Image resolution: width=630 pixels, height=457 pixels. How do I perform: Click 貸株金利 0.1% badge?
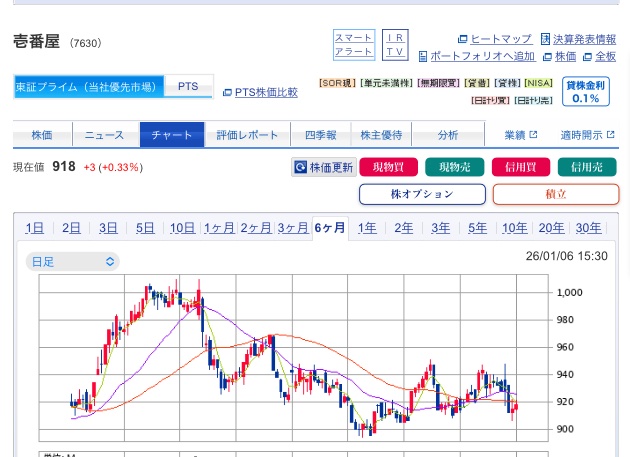(586, 92)
